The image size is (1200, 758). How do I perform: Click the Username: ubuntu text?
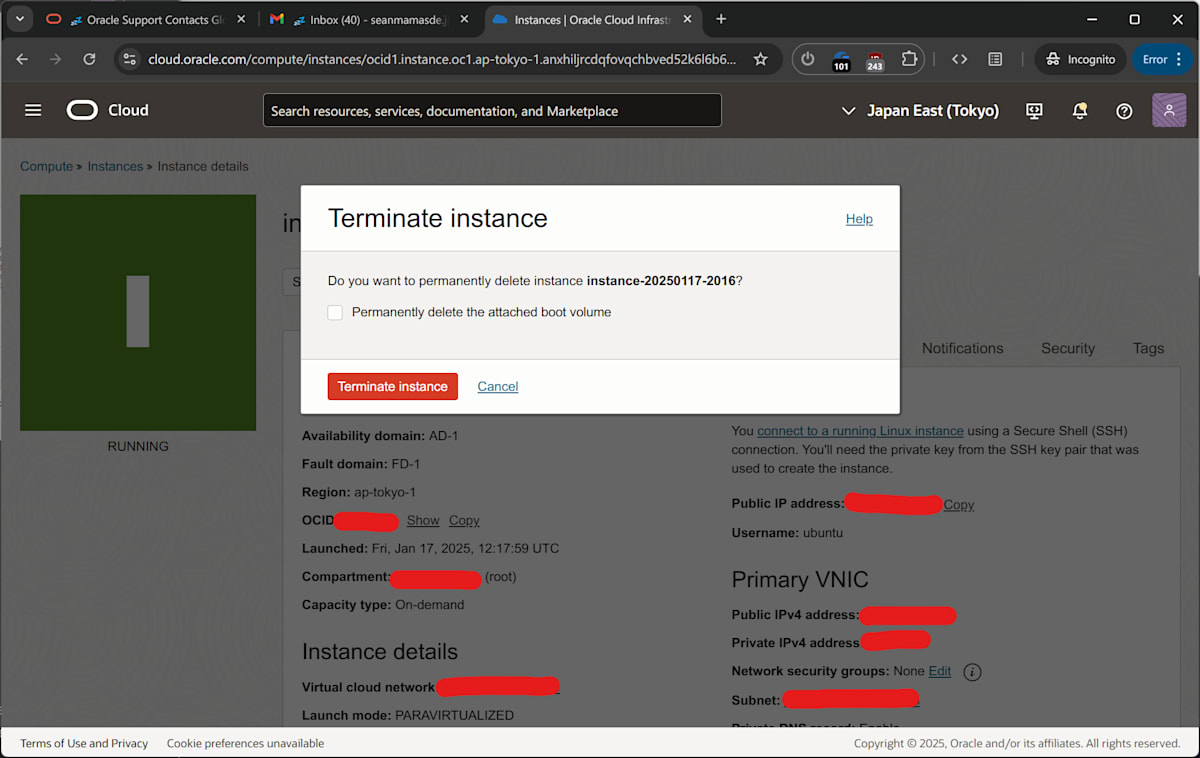pyautogui.click(x=787, y=533)
